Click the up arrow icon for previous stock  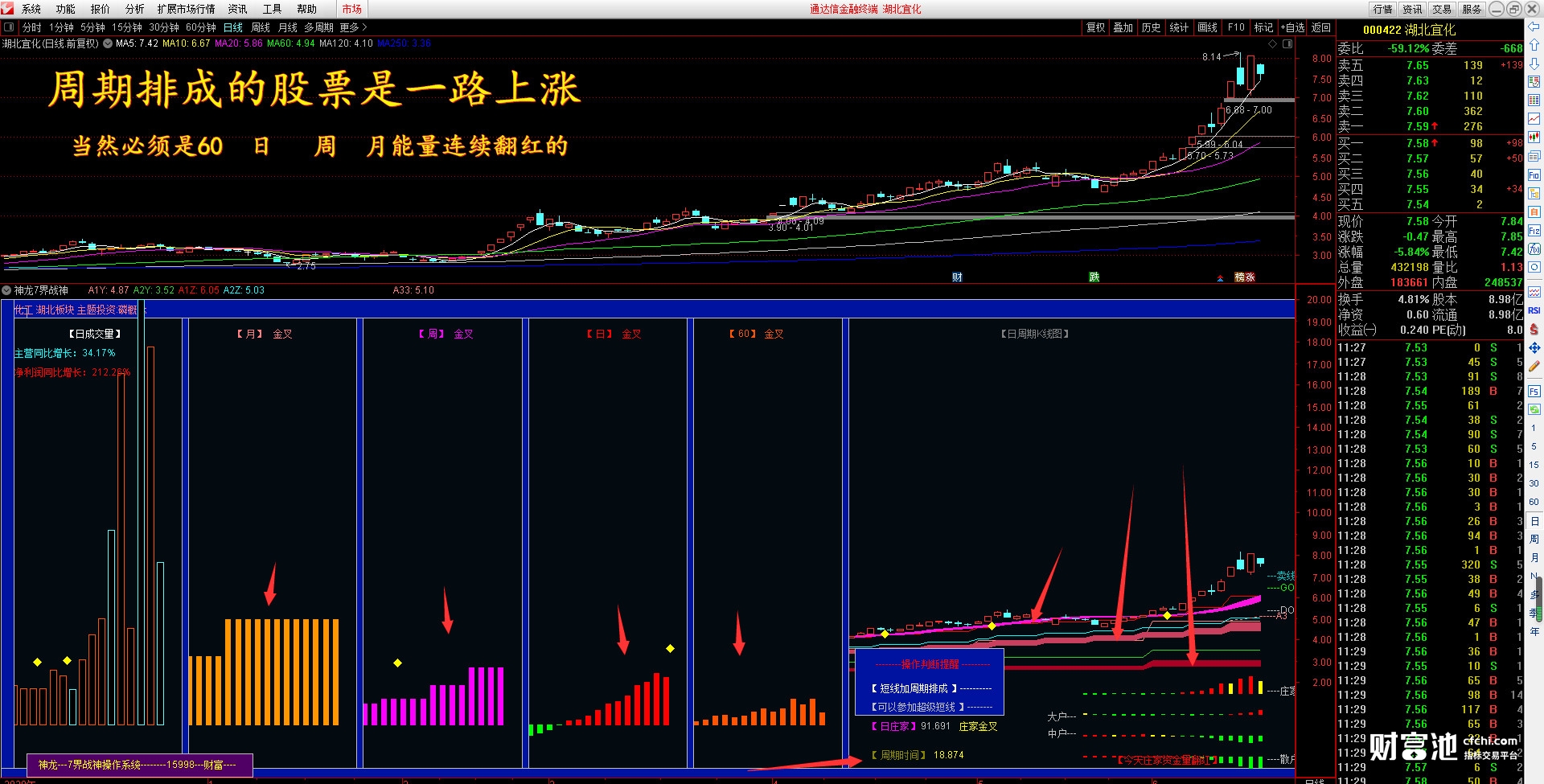1534,45
